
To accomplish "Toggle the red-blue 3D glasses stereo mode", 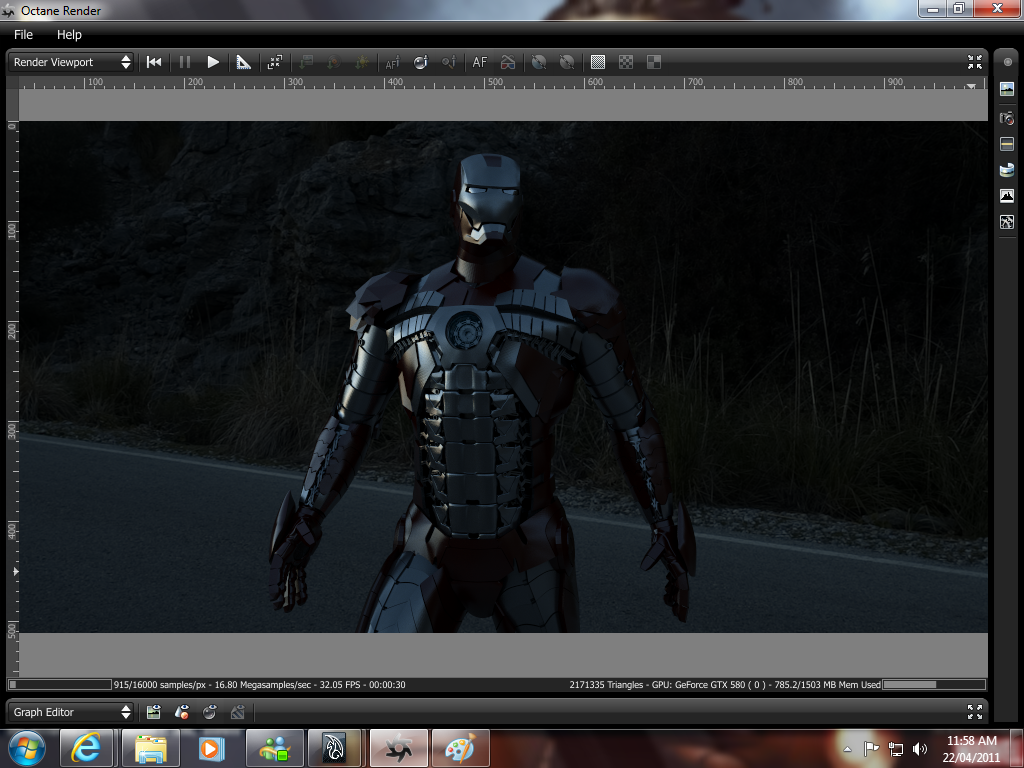I will pyautogui.click(x=508, y=62).
